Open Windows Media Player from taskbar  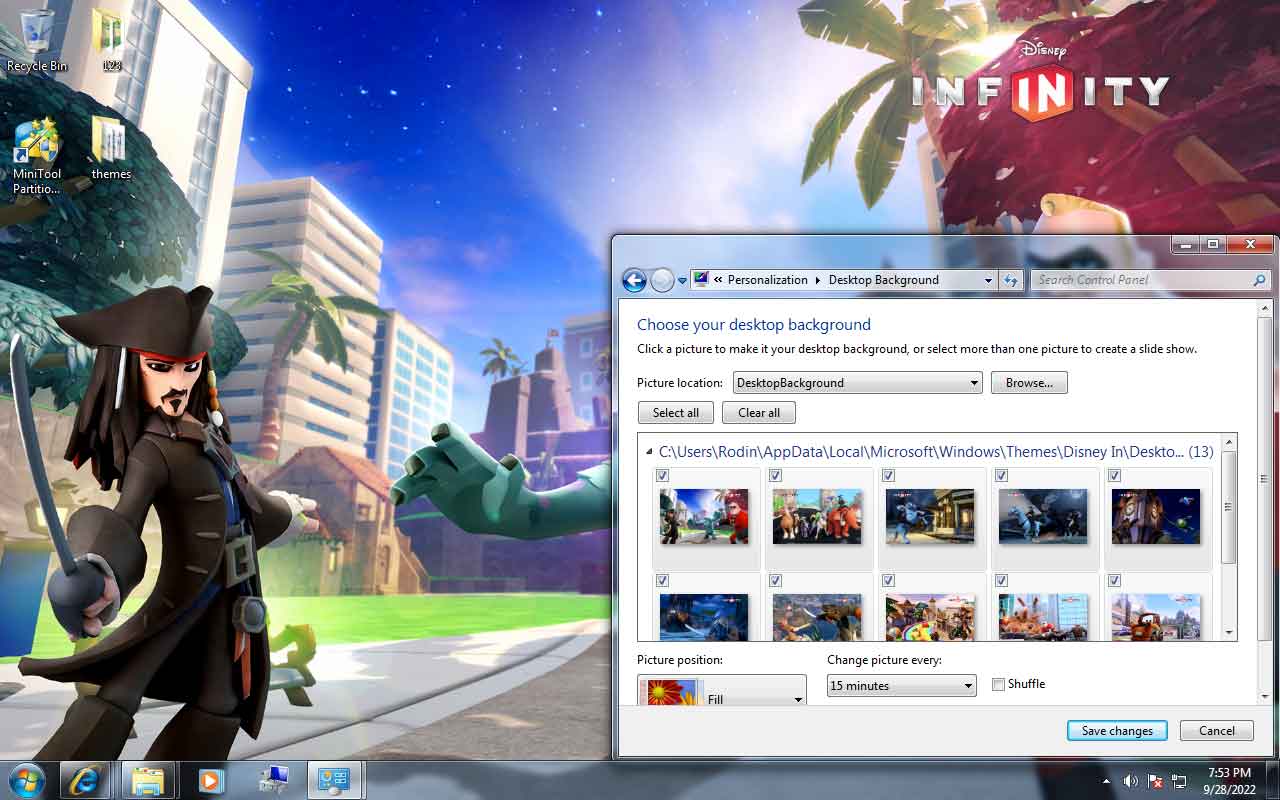pyautogui.click(x=210, y=780)
